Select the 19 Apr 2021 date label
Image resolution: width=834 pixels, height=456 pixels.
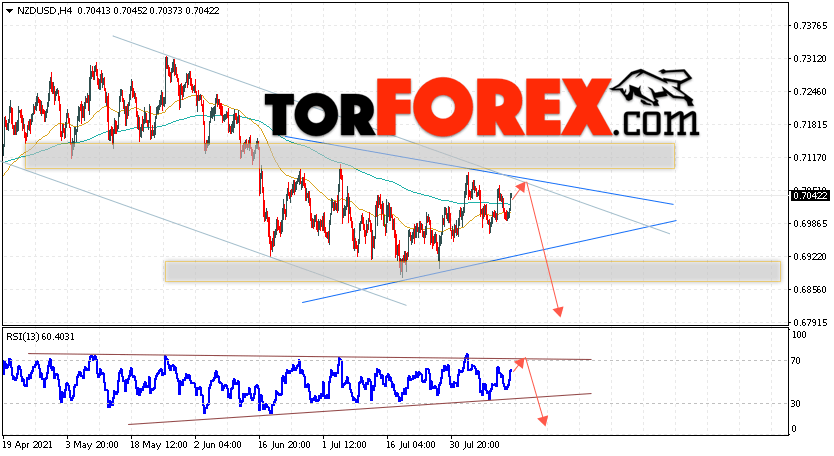26,444
